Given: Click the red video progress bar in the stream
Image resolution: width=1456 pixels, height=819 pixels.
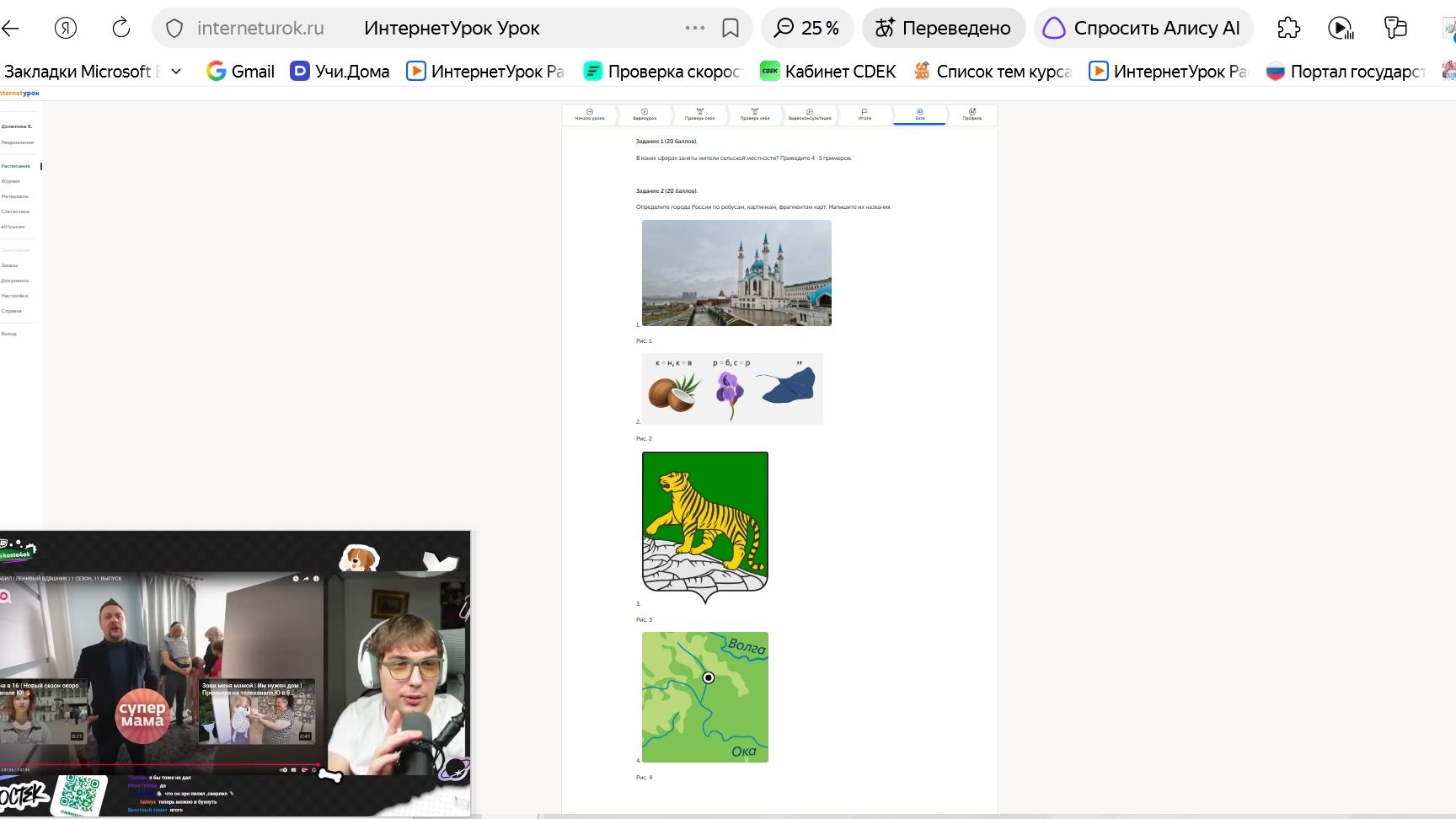Looking at the screenshot, I should point(160,765).
